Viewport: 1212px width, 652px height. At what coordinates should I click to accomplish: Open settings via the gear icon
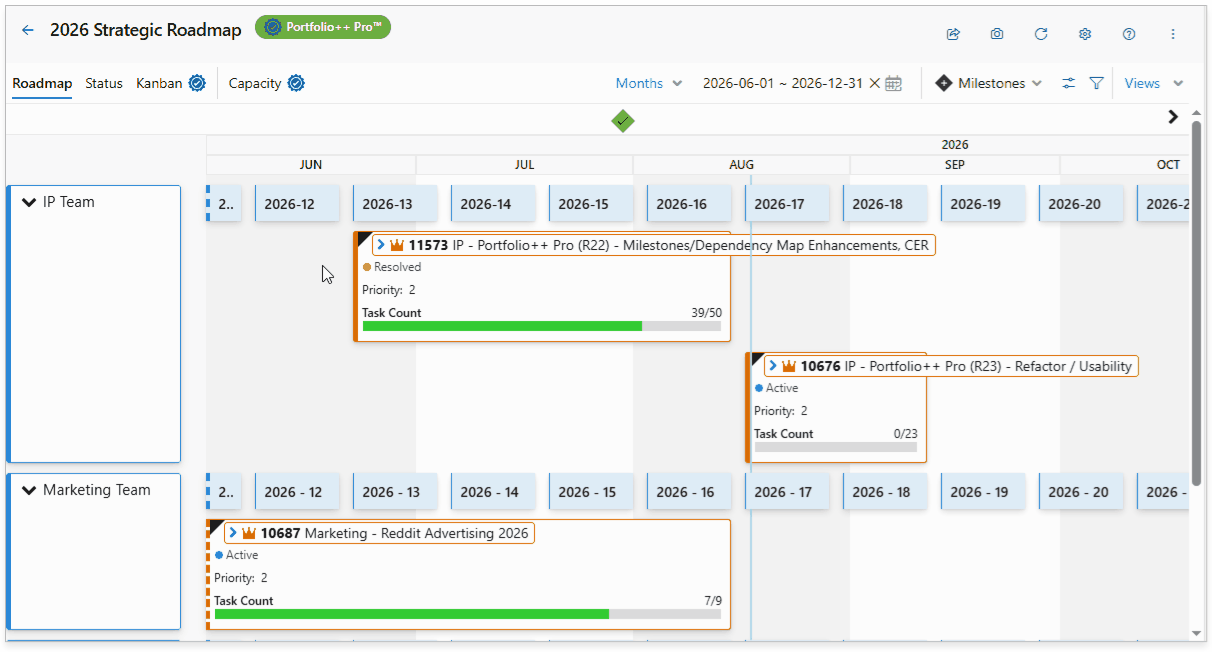(x=1085, y=34)
